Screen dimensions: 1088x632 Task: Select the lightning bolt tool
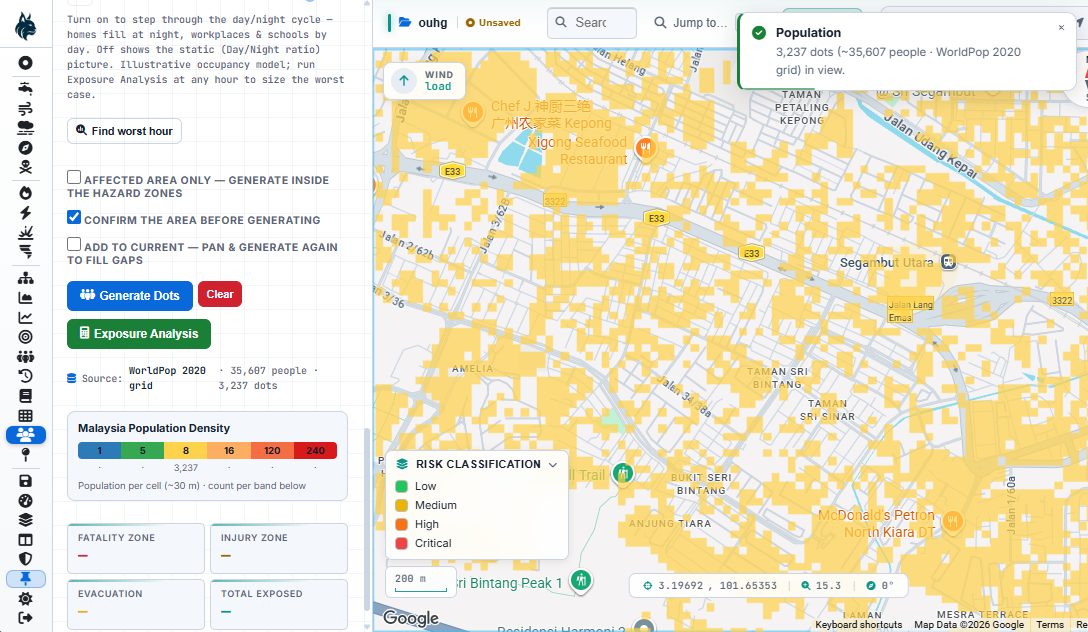pos(26,212)
